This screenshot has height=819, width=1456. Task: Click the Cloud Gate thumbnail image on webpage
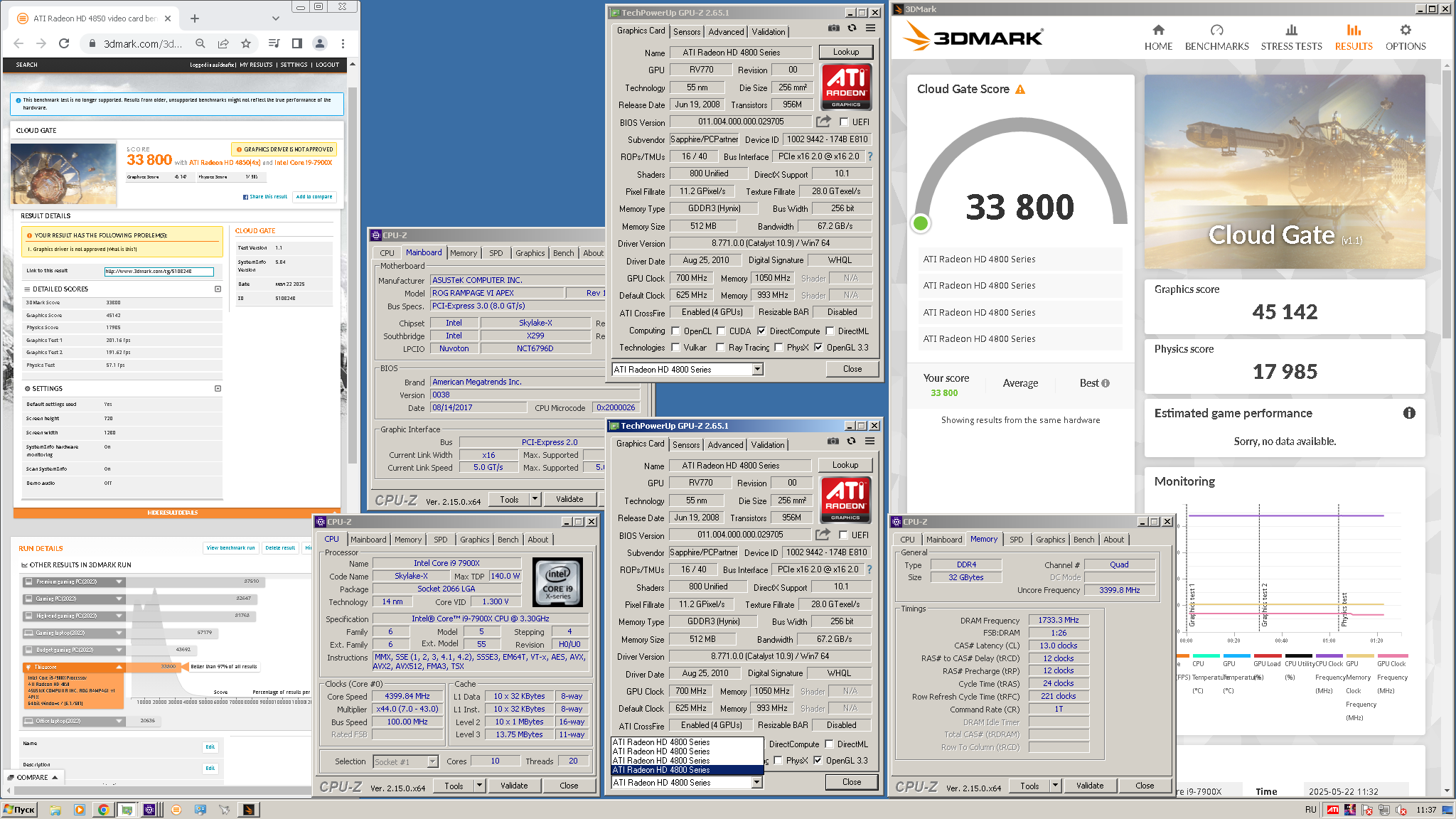63,173
